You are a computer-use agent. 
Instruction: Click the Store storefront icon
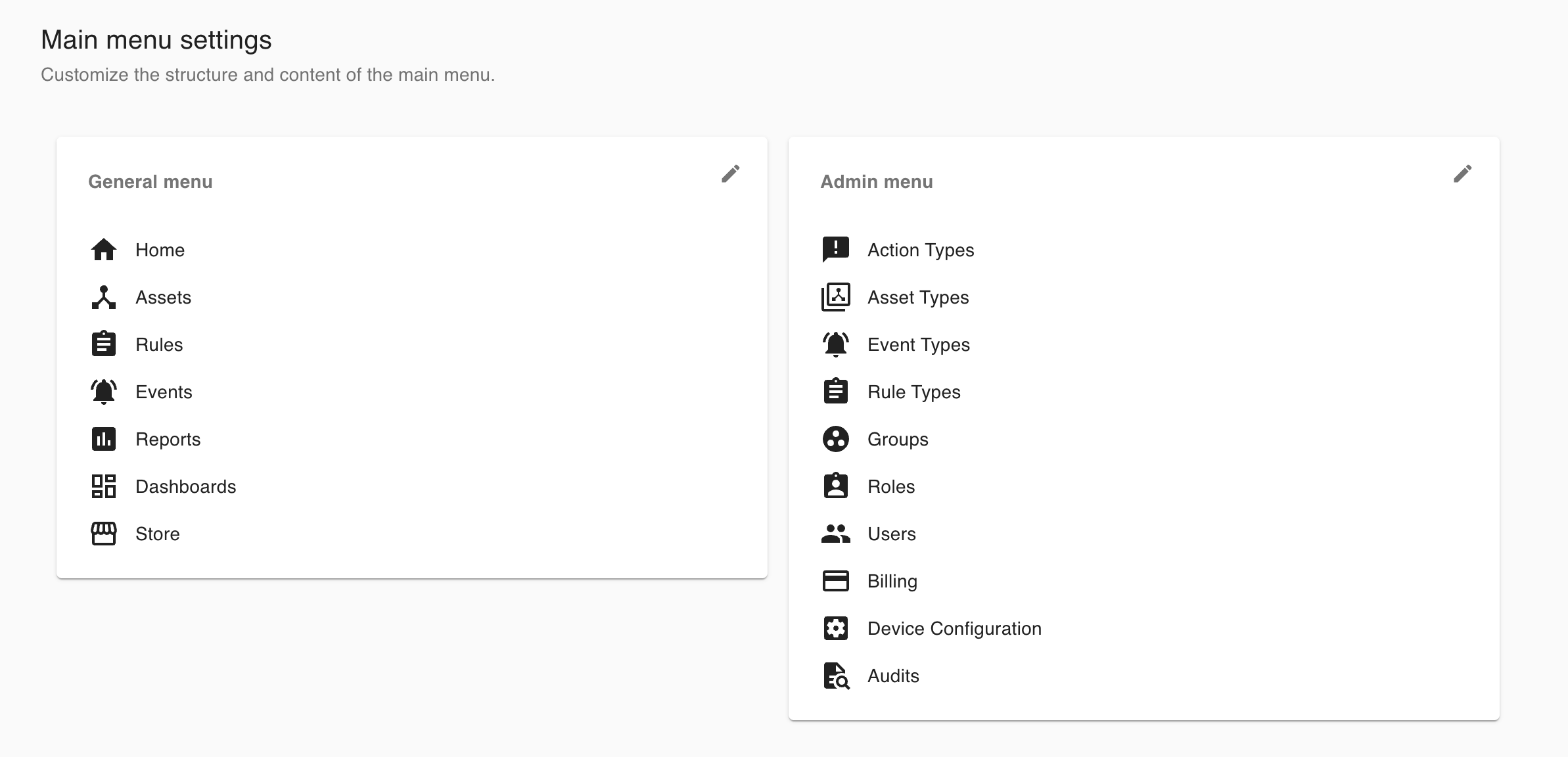click(104, 534)
